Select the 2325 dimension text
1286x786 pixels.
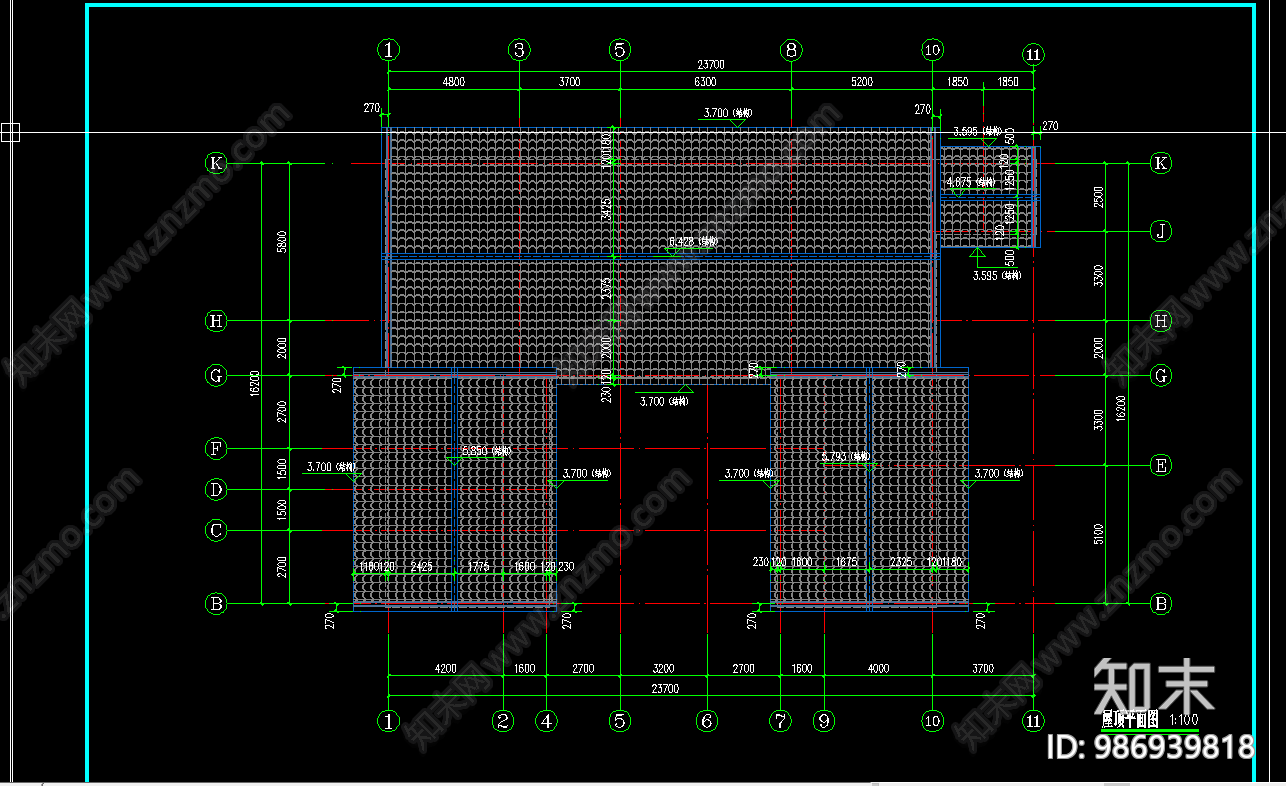tap(901, 563)
